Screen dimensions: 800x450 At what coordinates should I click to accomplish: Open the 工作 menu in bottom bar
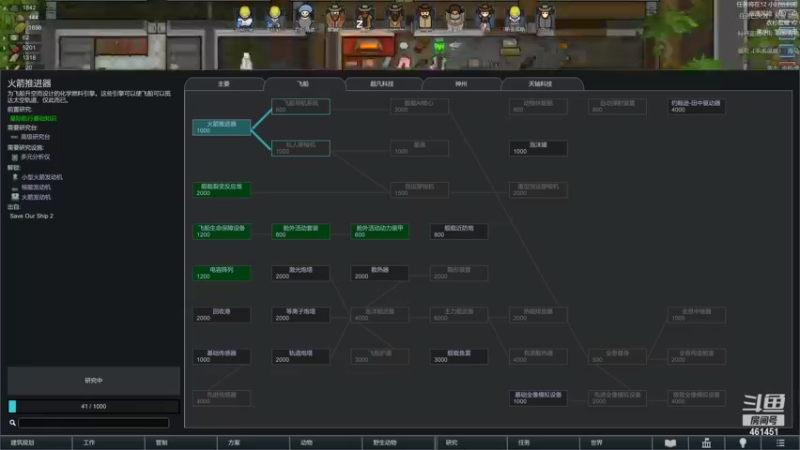coord(108,443)
